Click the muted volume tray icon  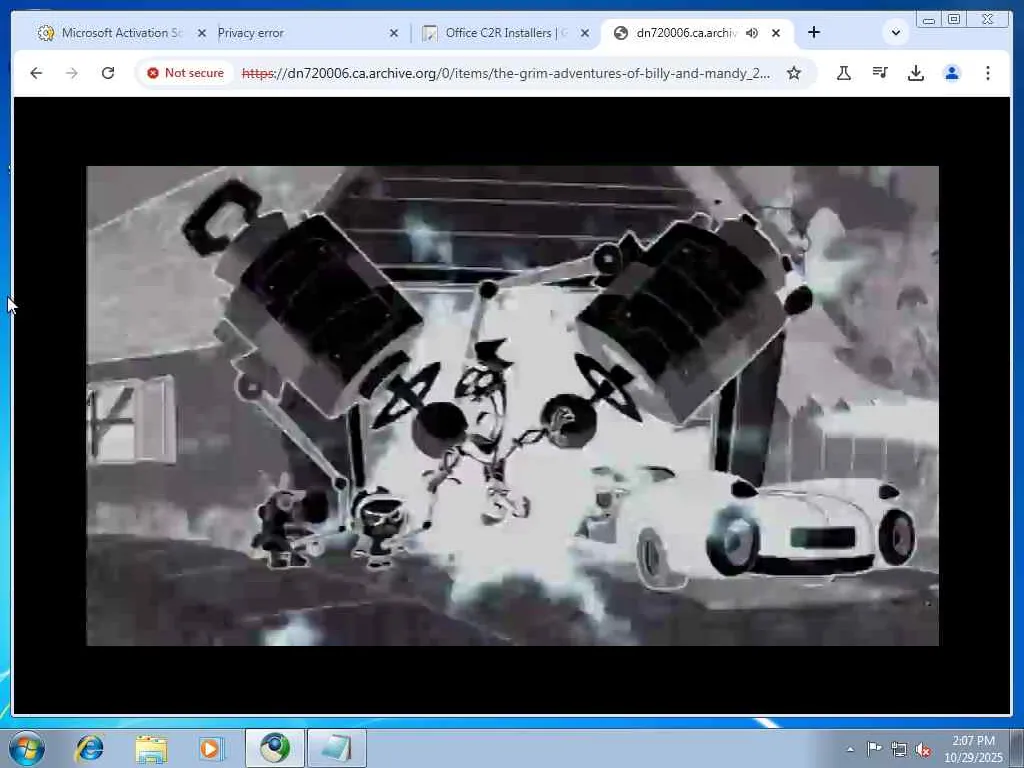[923, 749]
